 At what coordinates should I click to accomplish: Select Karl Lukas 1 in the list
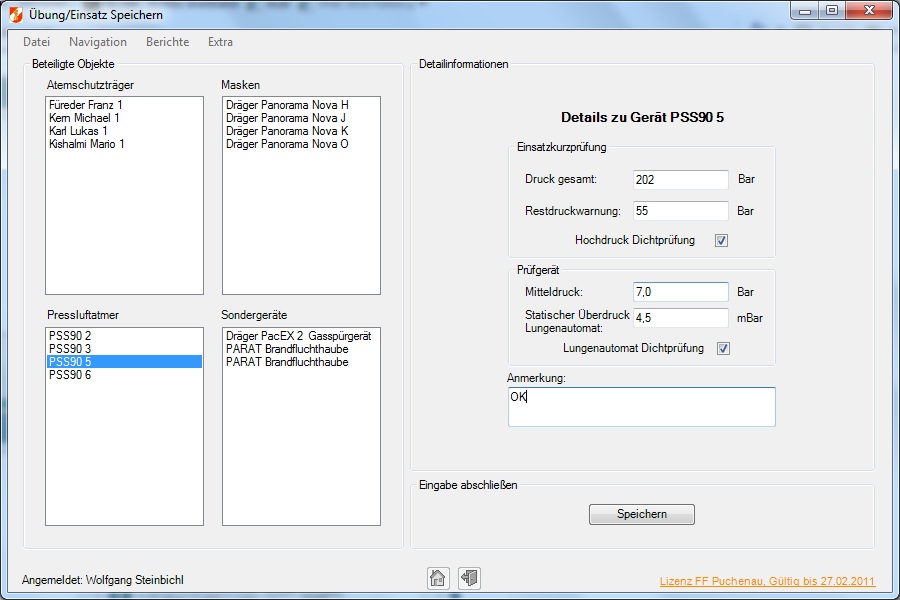(x=124, y=131)
